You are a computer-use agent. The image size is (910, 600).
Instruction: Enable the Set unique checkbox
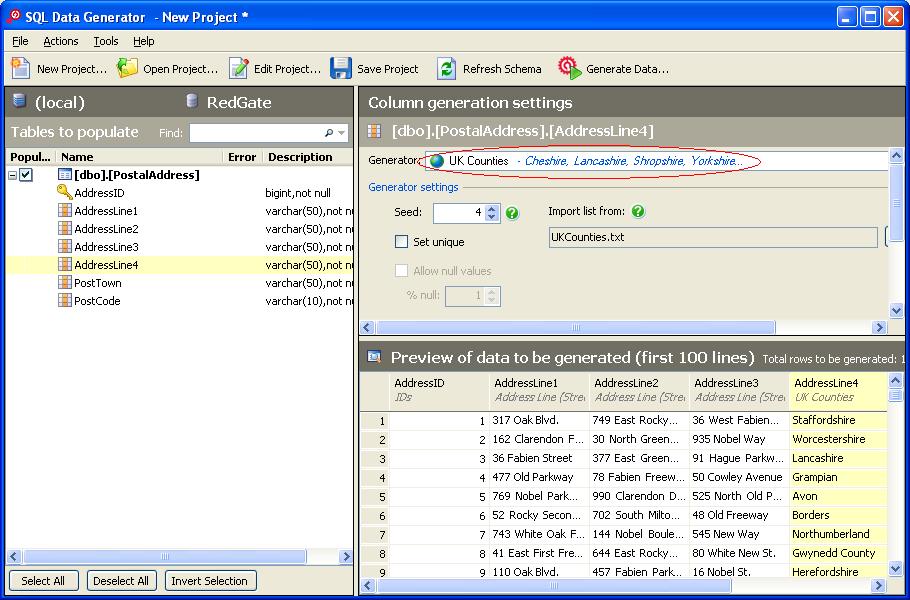click(402, 242)
